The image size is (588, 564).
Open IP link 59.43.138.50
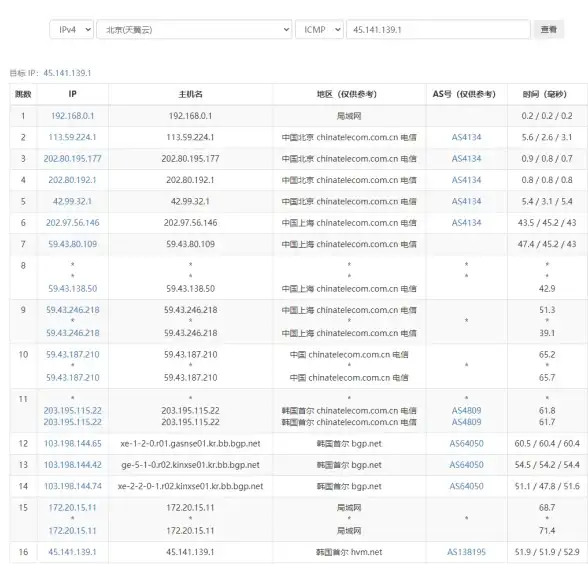(73, 289)
